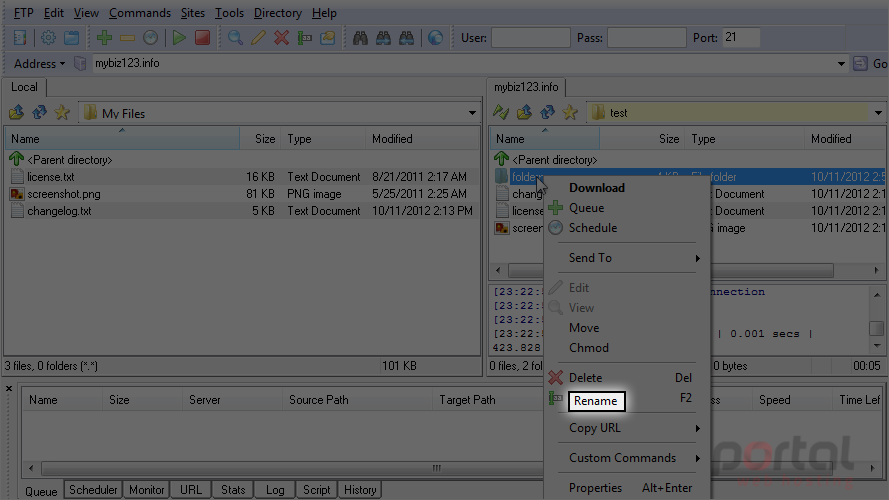Switch to the Log bottom tab

[x=275, y=490]
